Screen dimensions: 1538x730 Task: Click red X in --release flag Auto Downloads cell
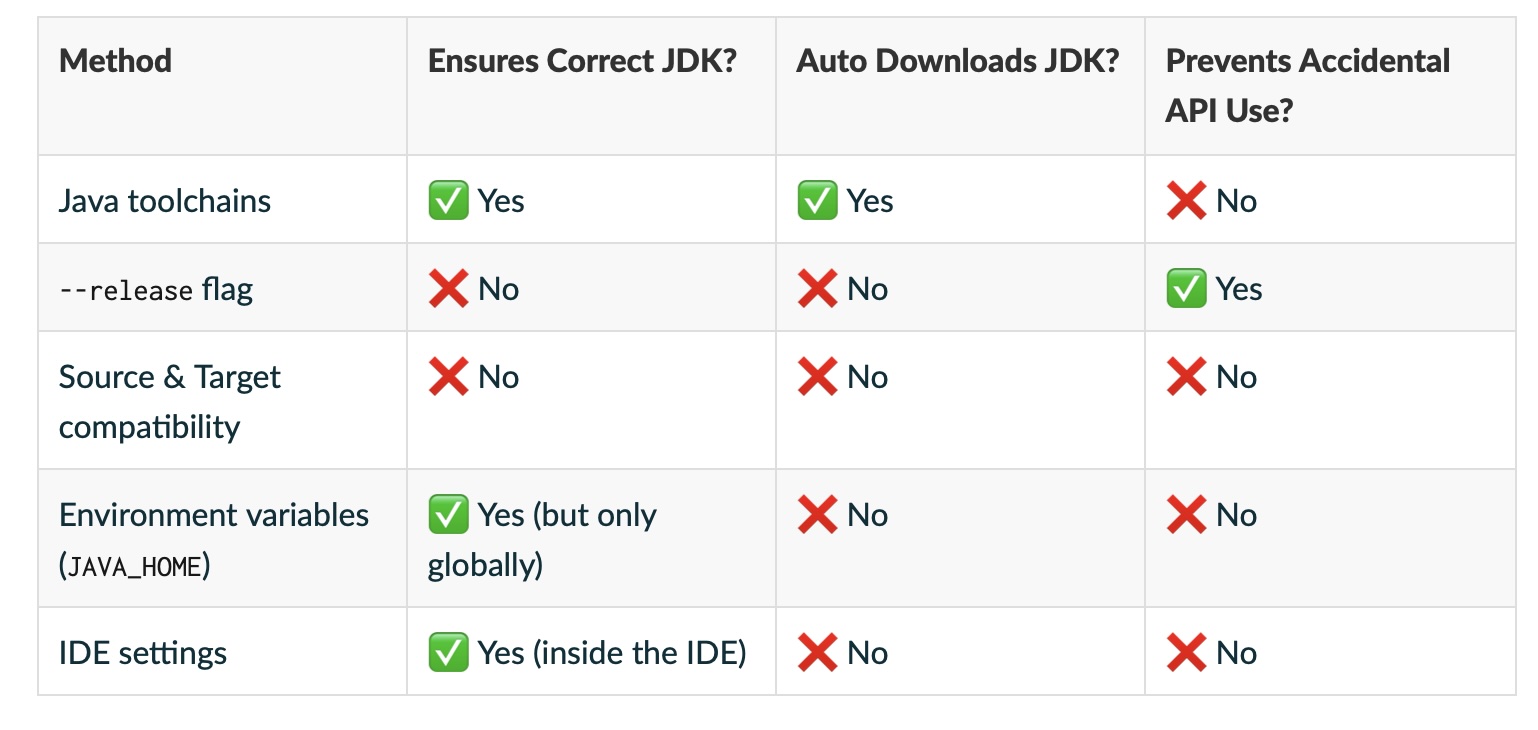coord(816,289)
